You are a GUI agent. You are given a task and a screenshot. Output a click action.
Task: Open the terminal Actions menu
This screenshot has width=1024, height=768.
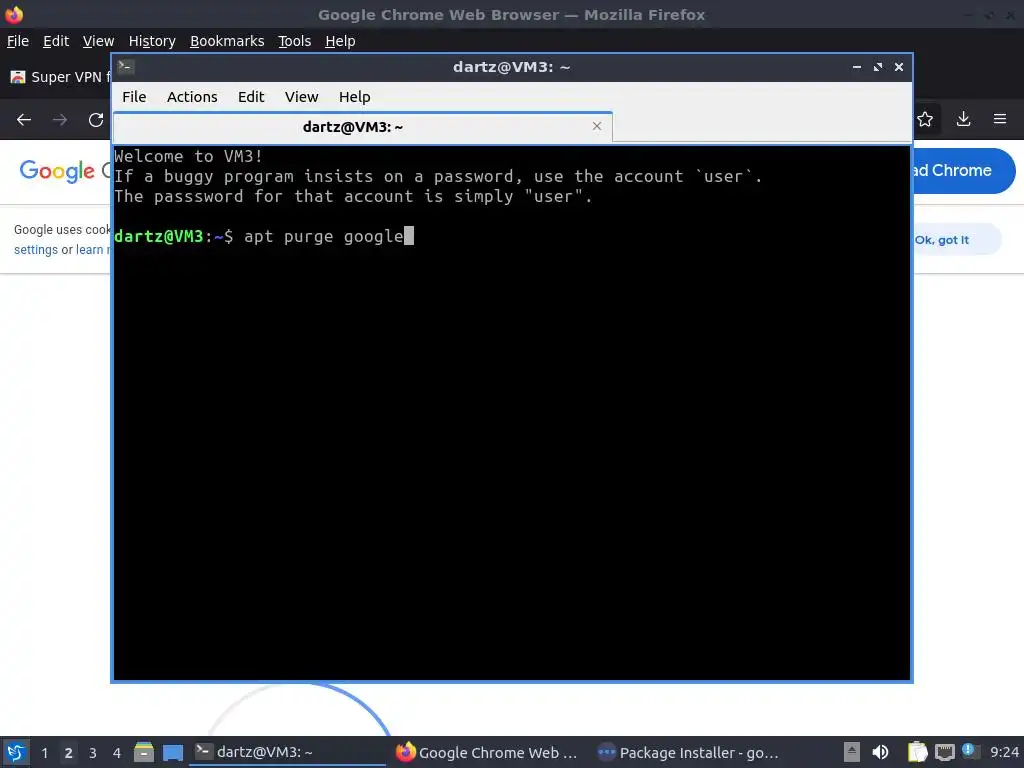[x=192, y=97]
